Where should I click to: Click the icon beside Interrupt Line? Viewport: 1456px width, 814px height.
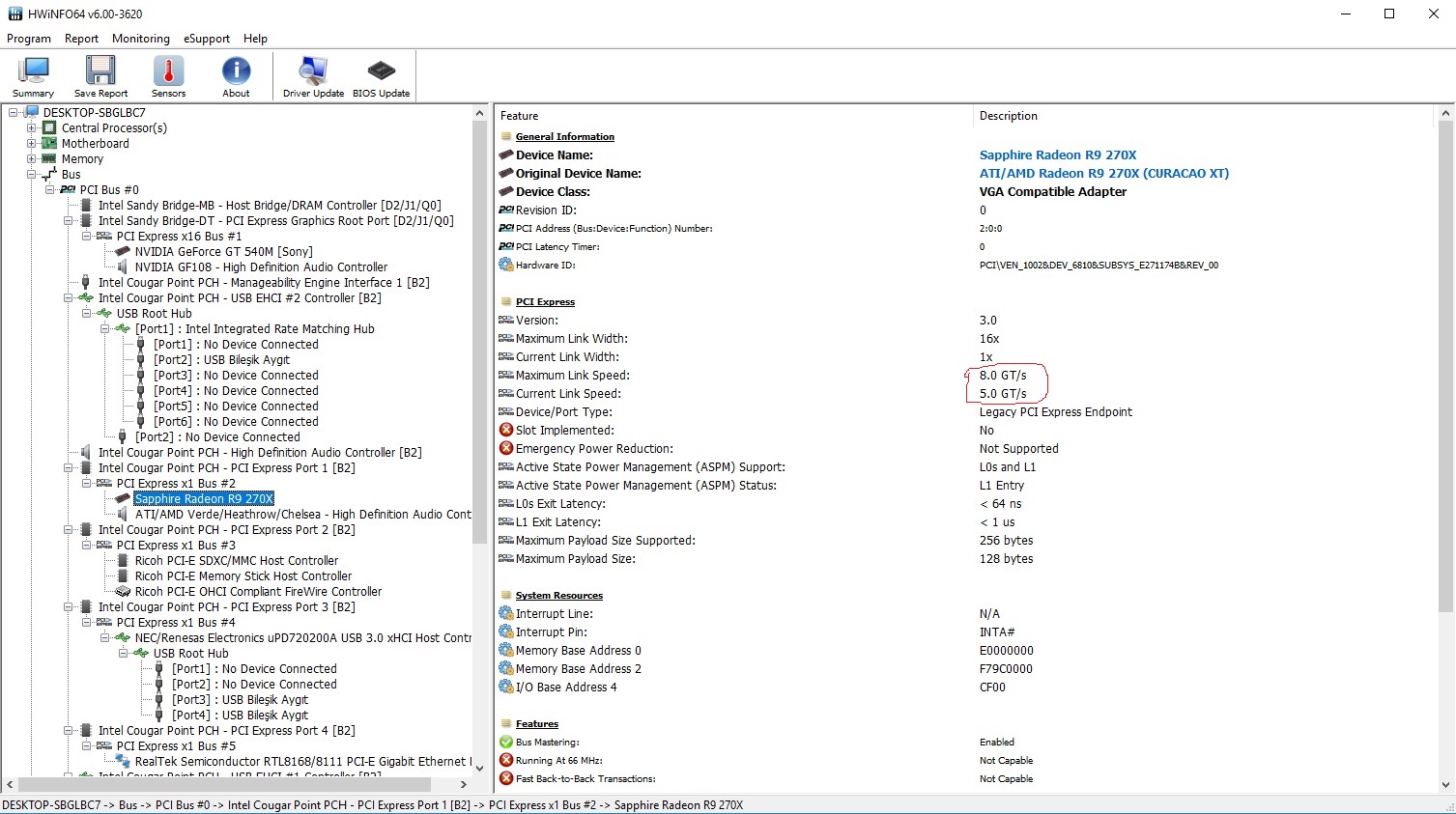(x=506, y=613)
